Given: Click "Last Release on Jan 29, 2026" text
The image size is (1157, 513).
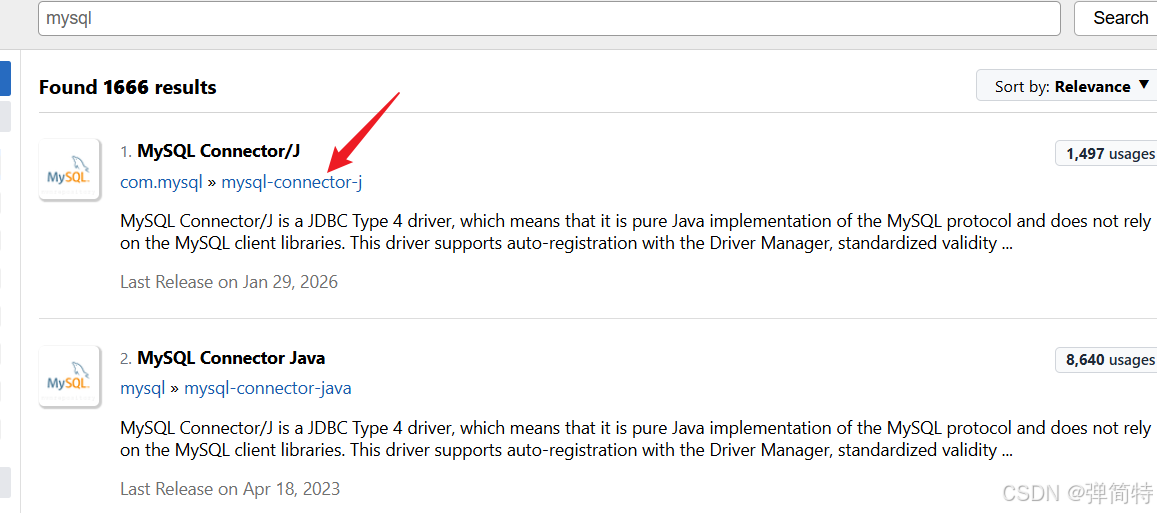Looking at the screenshot, I should pos(229,282).
